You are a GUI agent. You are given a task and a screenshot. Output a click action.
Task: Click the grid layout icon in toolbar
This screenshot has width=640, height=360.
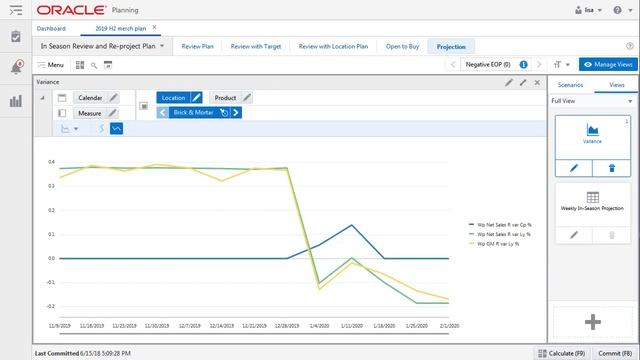(80, 65)
